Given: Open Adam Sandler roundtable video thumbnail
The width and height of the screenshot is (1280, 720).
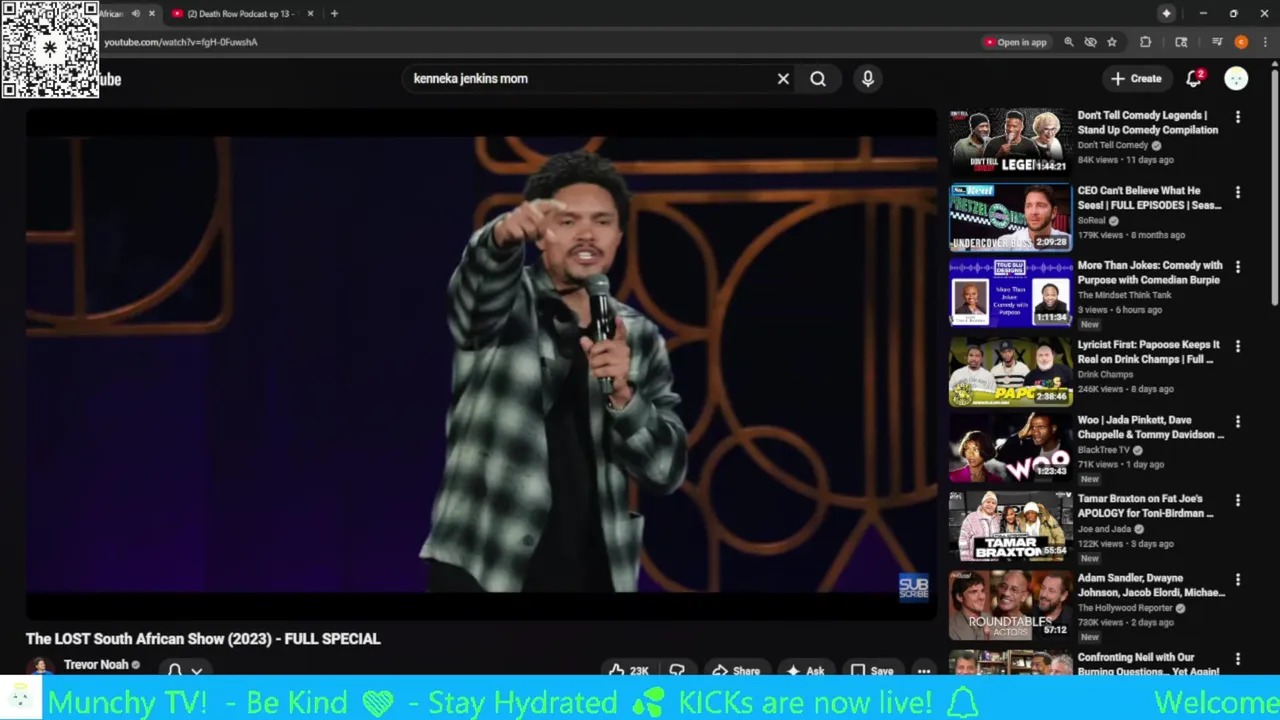Looking at the screenshot, I should point(1010,605).
